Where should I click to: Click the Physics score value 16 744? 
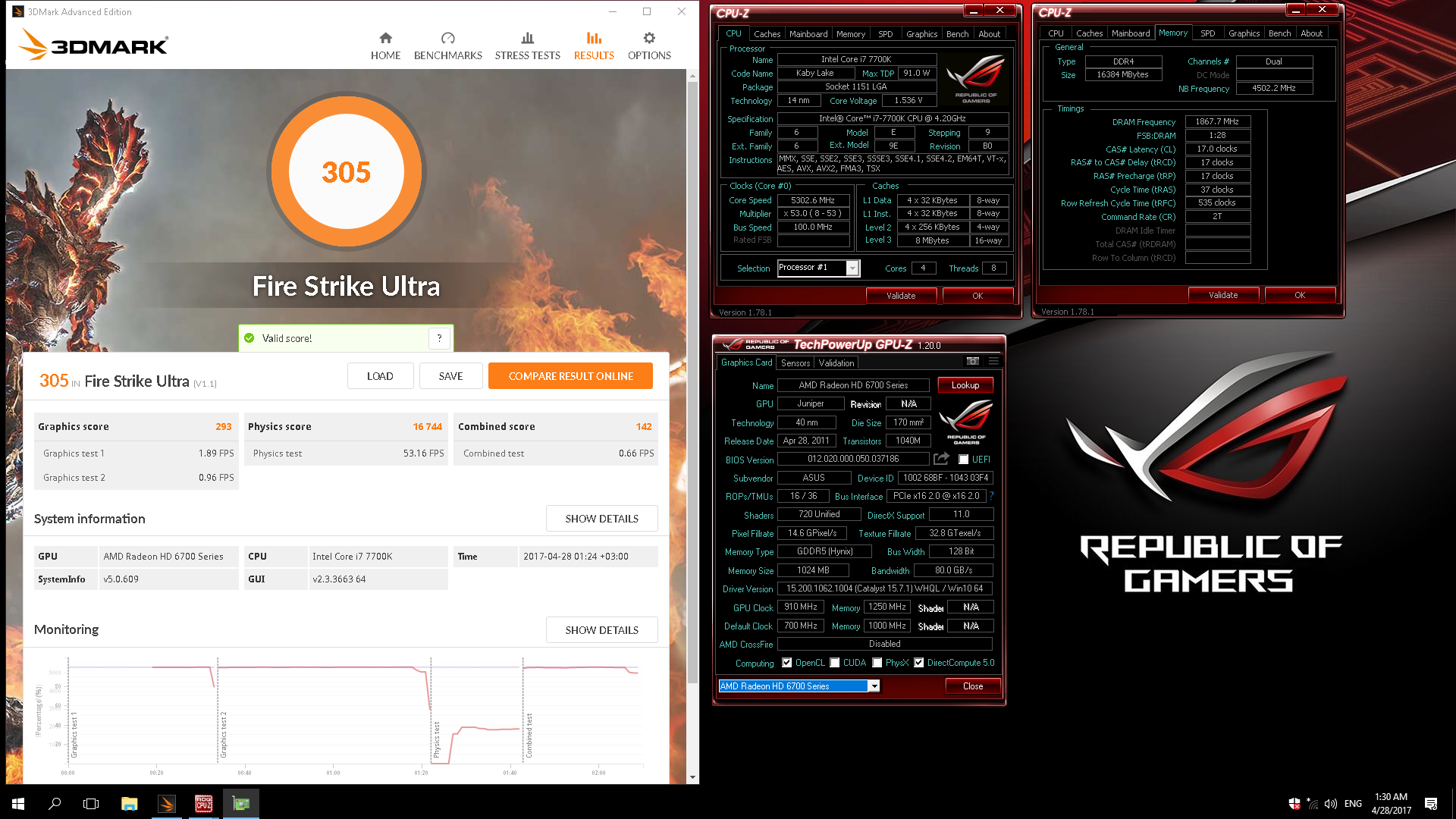click(x=427, y=427)
